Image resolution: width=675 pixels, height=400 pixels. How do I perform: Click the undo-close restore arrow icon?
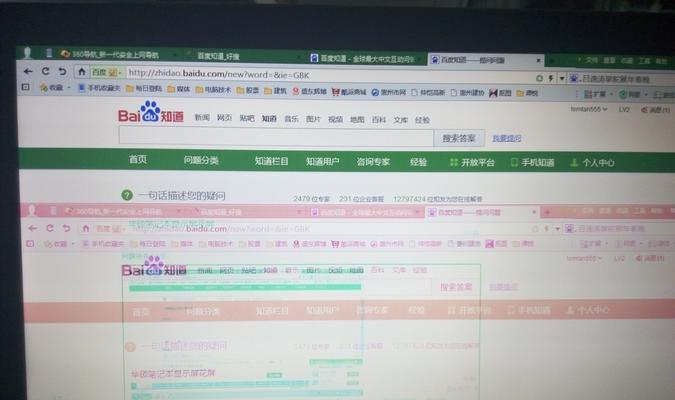62,71
